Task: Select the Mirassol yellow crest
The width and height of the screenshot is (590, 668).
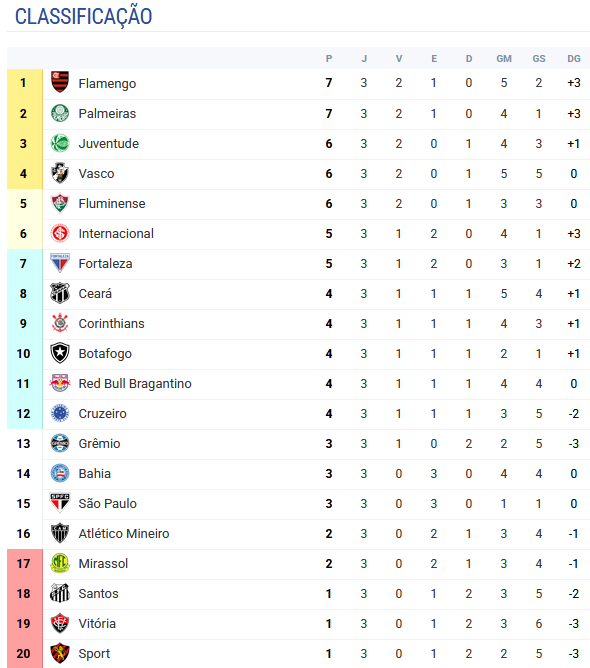Action: point(60,563)
